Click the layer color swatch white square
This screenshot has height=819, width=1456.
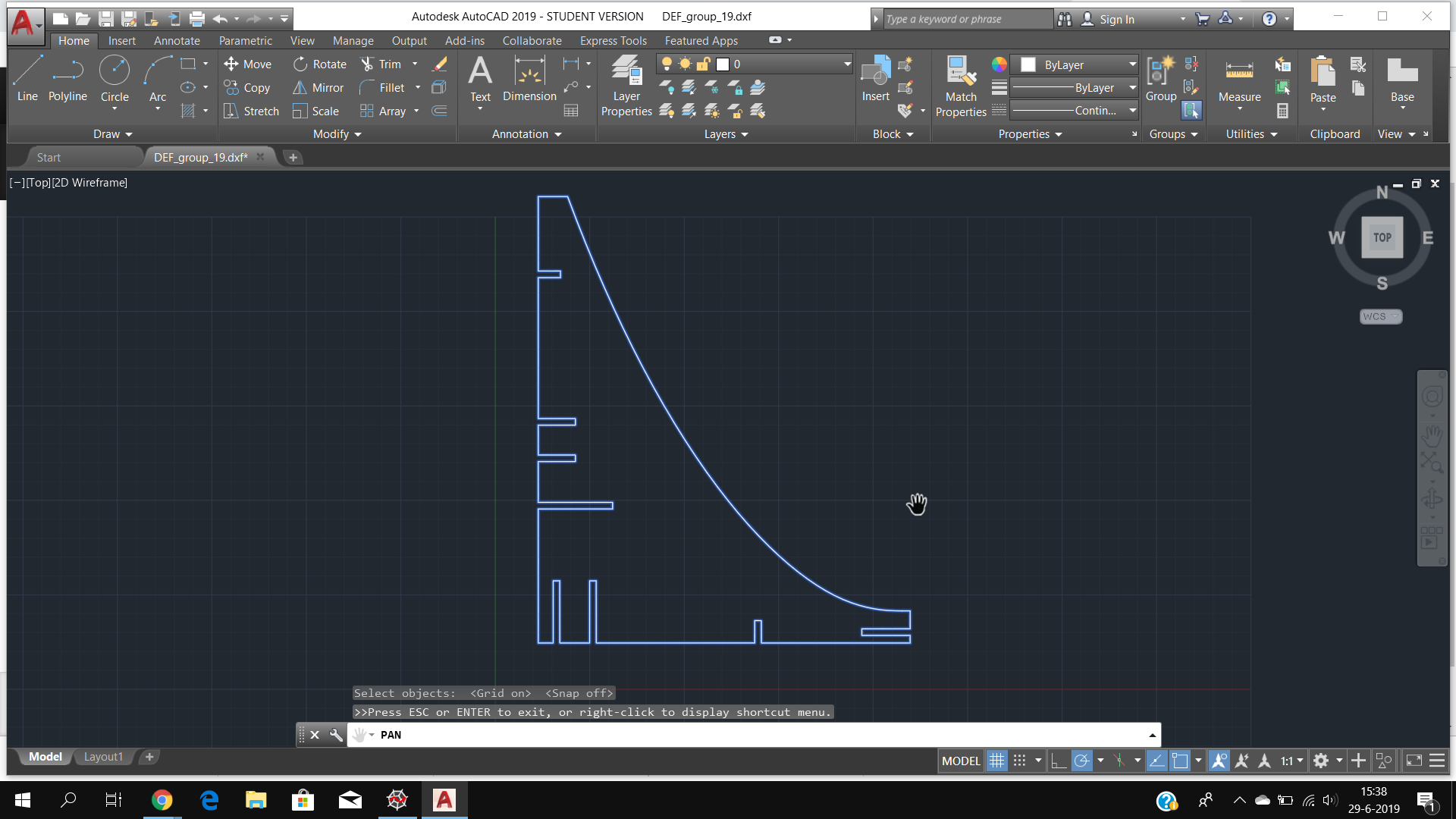coord(723,64)
